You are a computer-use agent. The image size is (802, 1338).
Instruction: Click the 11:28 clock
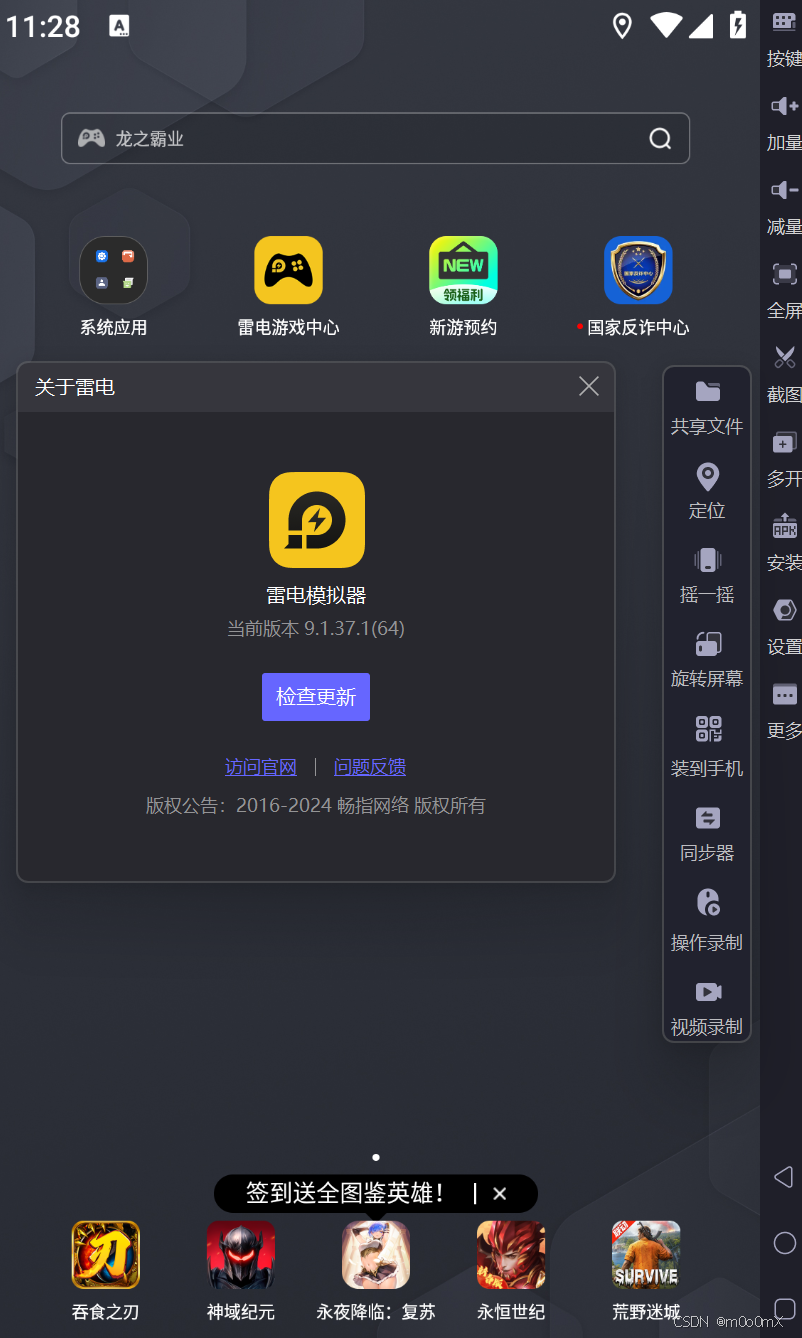43,26
